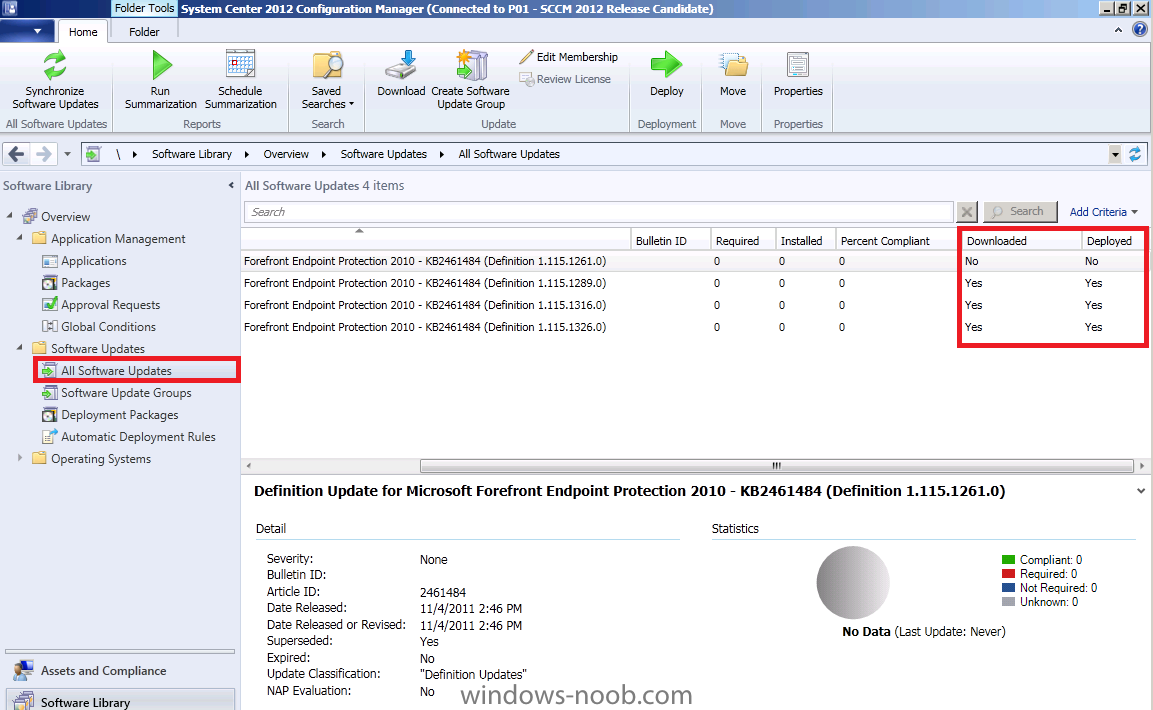The width and height of the screenshot is (1153, 710).
Task: Select Applications in the tree
Action: pyautogui.click(x=85, y=261)
